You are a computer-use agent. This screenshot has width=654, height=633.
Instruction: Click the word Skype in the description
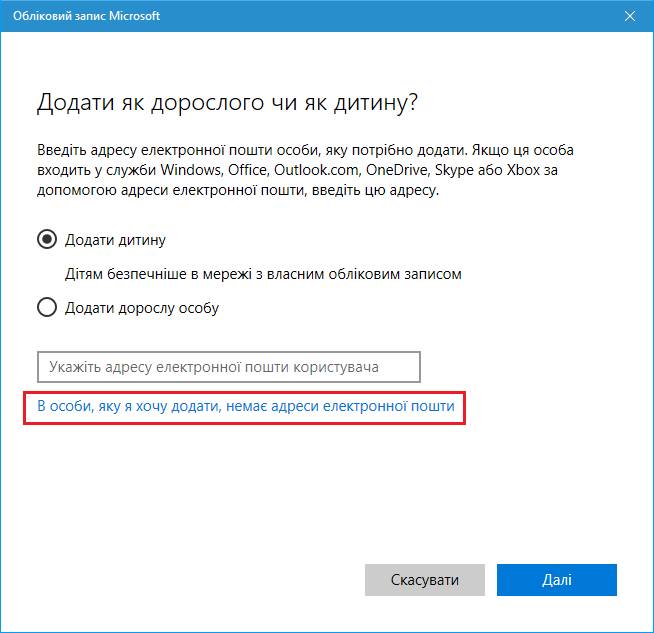455,171
